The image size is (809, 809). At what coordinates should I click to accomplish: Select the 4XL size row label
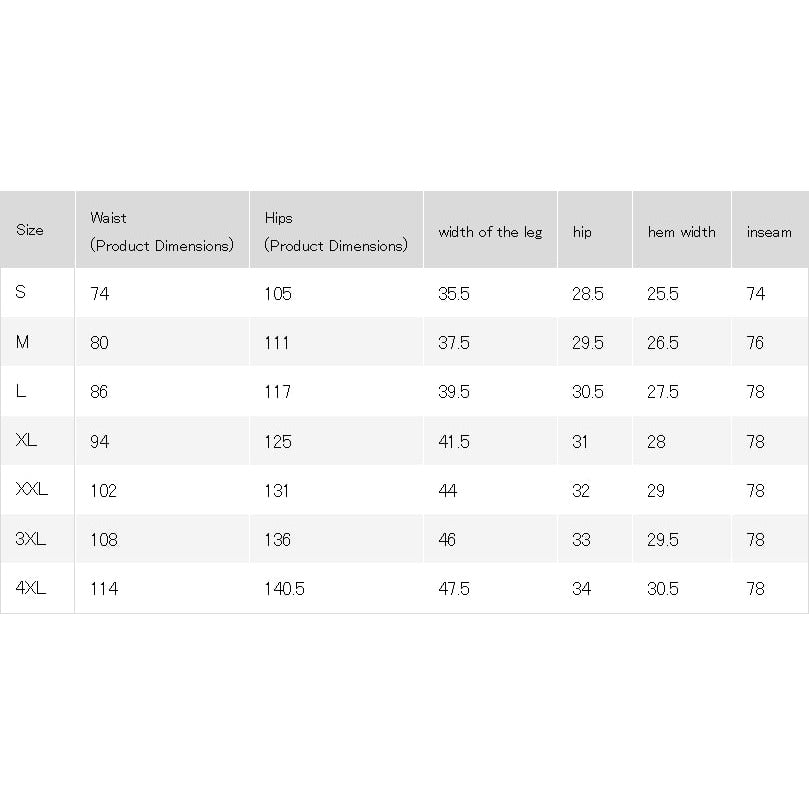(30, 588)
